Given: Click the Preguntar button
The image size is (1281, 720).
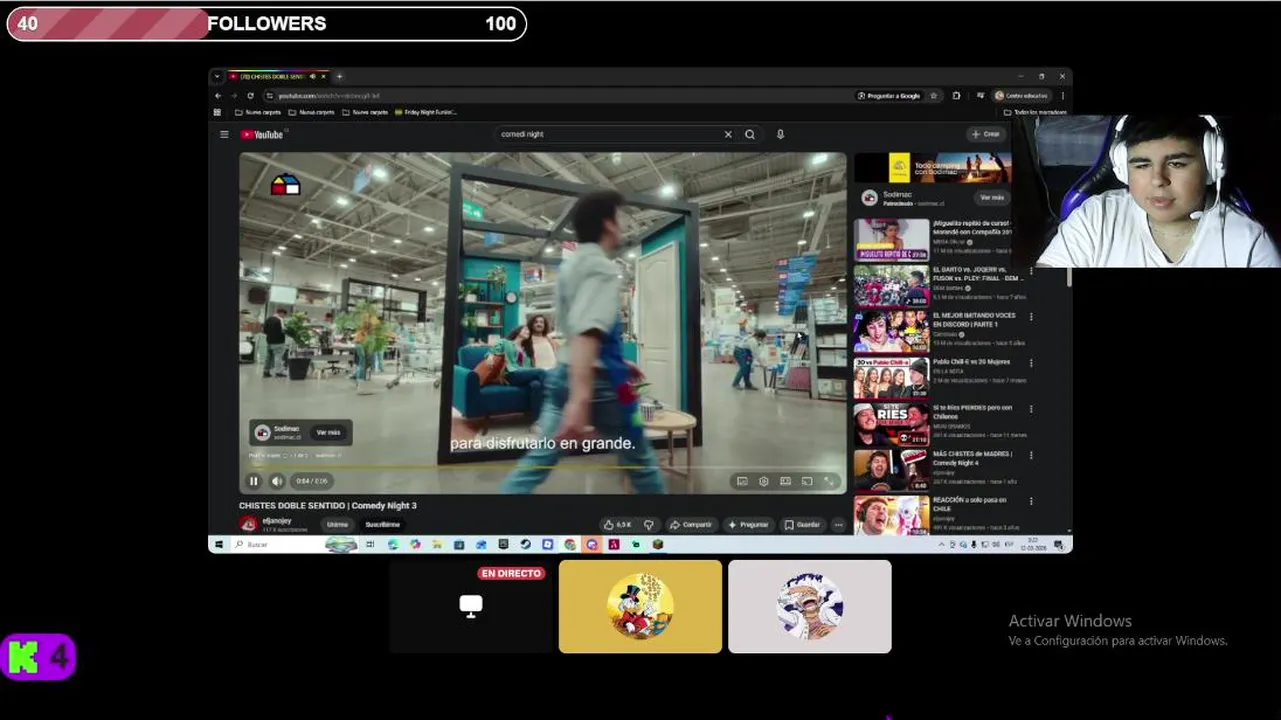Looking at the screenshot, I should click(748, 524).
